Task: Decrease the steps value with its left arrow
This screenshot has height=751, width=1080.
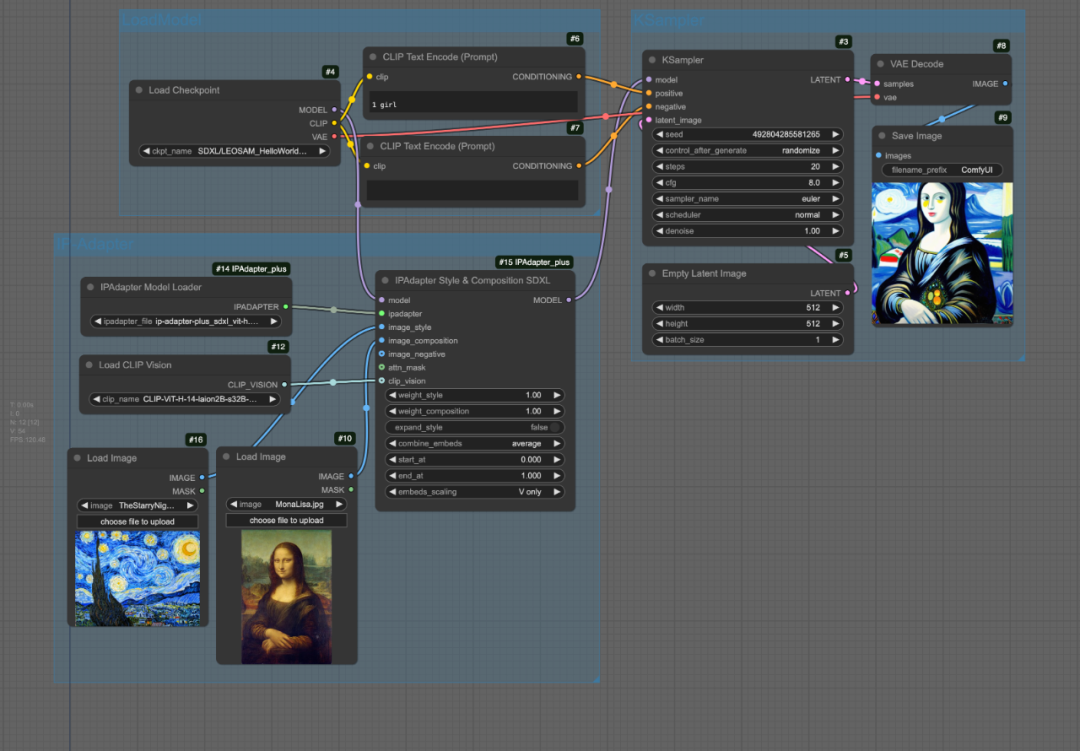Action: click(x=659, y=167)
